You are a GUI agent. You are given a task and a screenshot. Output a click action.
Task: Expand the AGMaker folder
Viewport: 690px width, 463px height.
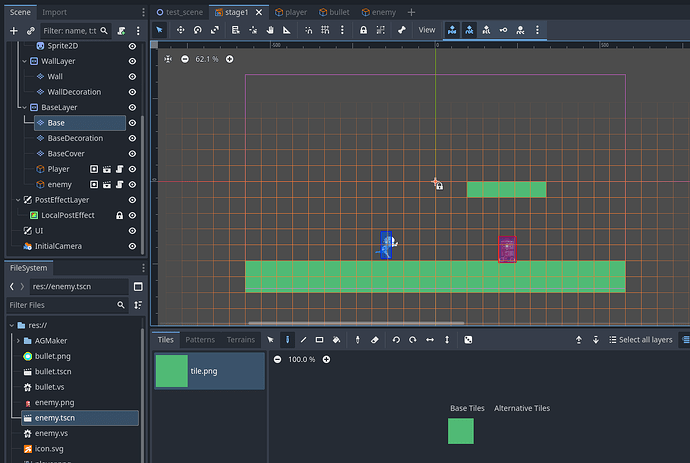(x=18, y=340)
